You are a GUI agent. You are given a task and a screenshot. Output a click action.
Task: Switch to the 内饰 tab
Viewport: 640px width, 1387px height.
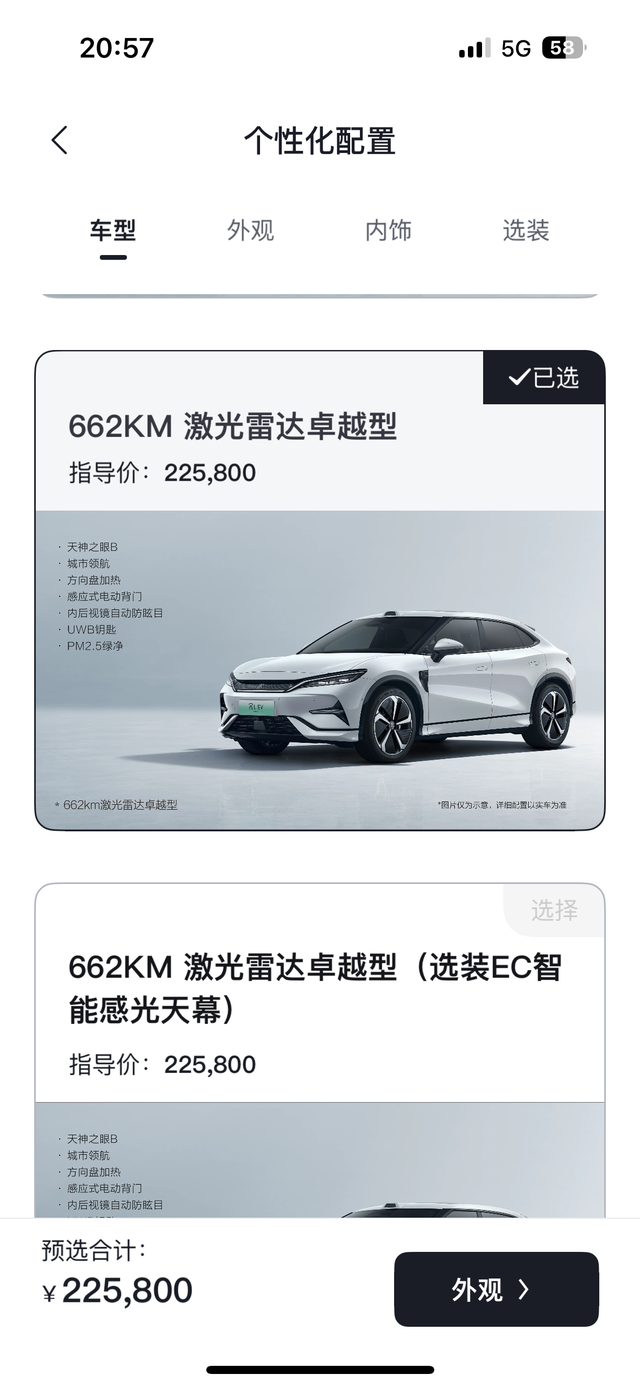click(388, 231)
